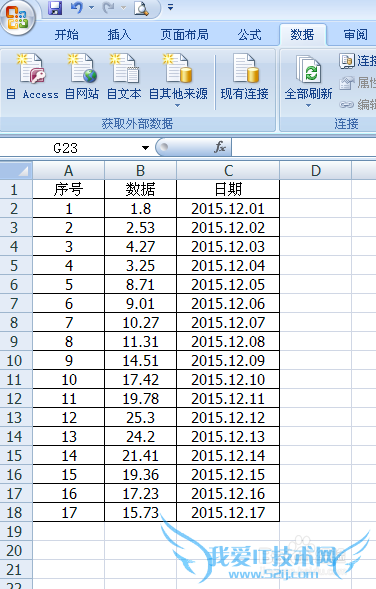This screenshot has width=376, height=589.
Task: Select cell containing 25.3
Action: tap(140, 417)
